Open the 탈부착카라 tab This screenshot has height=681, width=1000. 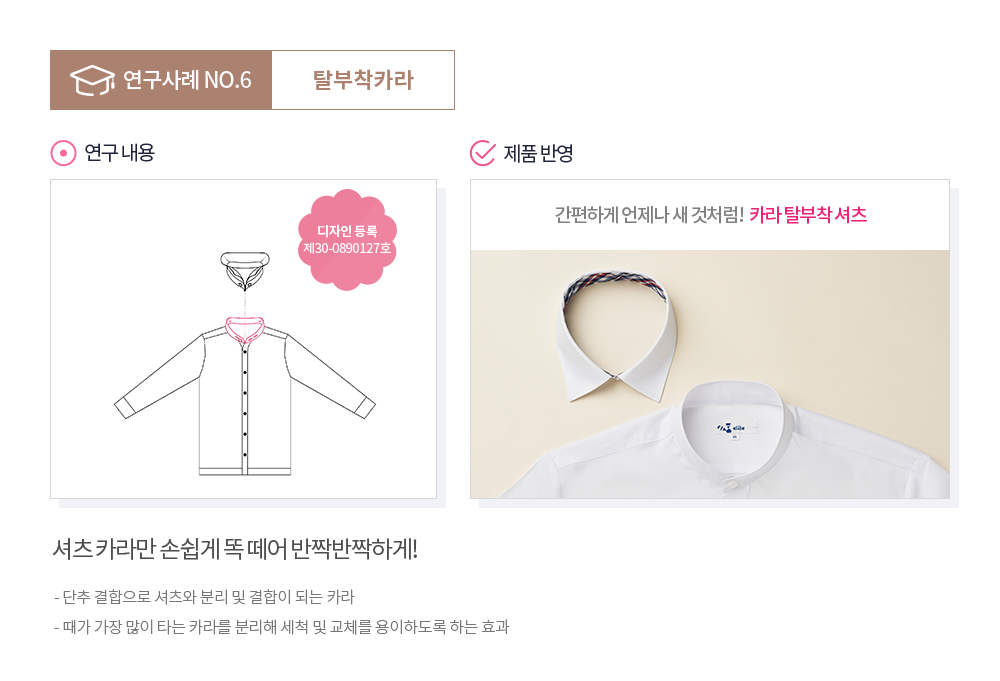[363, 80]
